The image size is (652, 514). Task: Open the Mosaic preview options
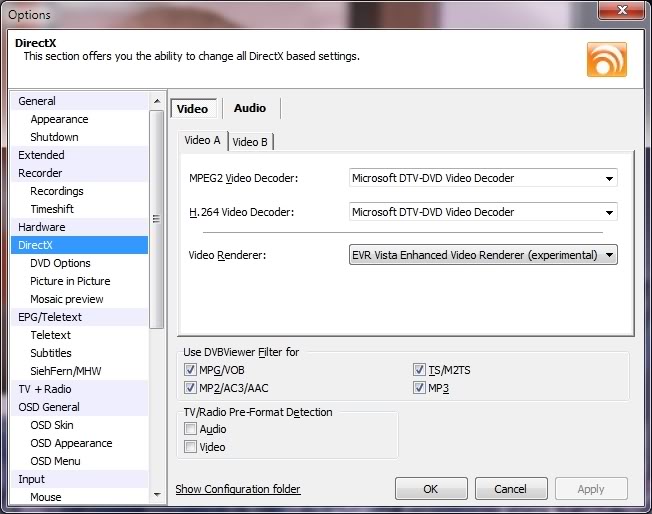click(79, 299)
